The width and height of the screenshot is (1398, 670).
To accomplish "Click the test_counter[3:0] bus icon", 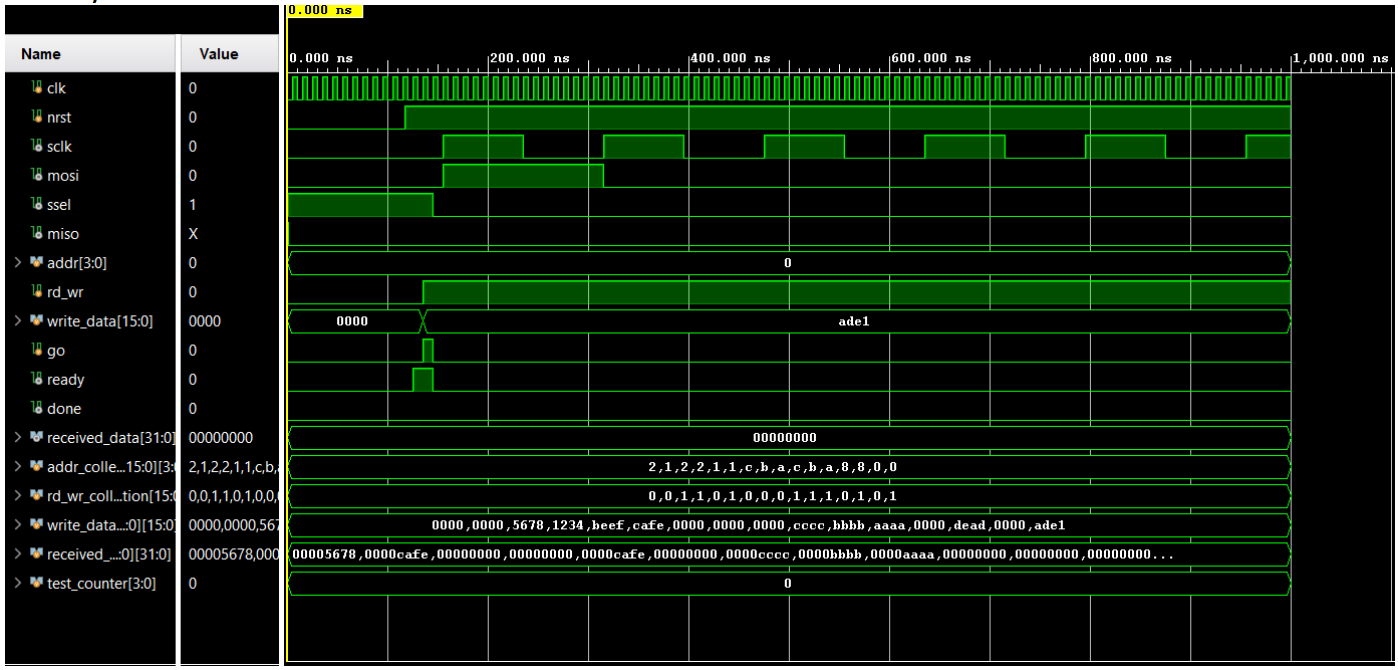I will [38, 582].
